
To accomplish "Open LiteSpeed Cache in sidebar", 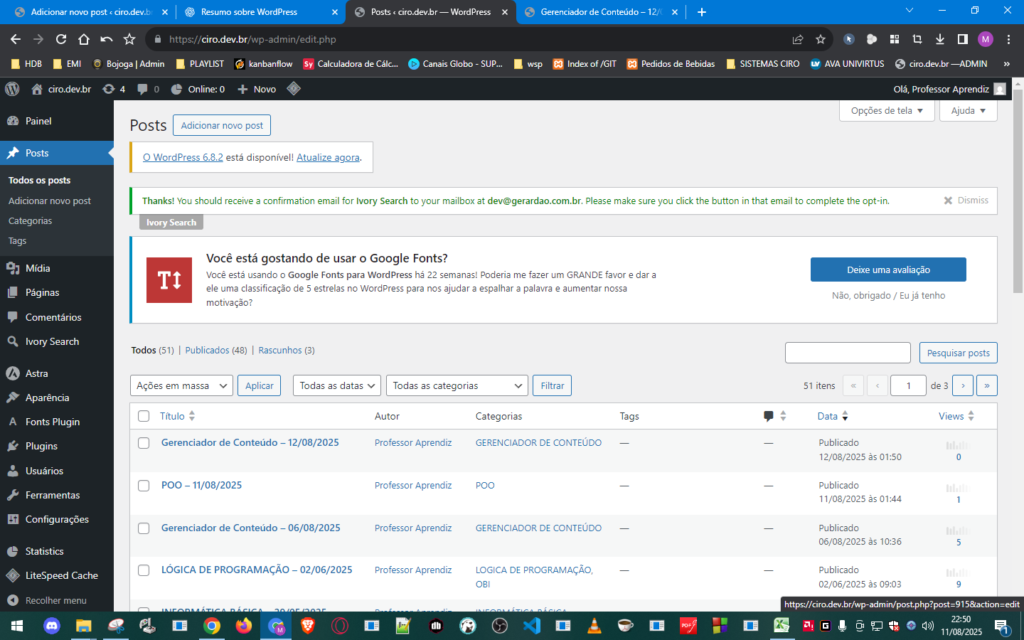I will [x=61, y=575].
